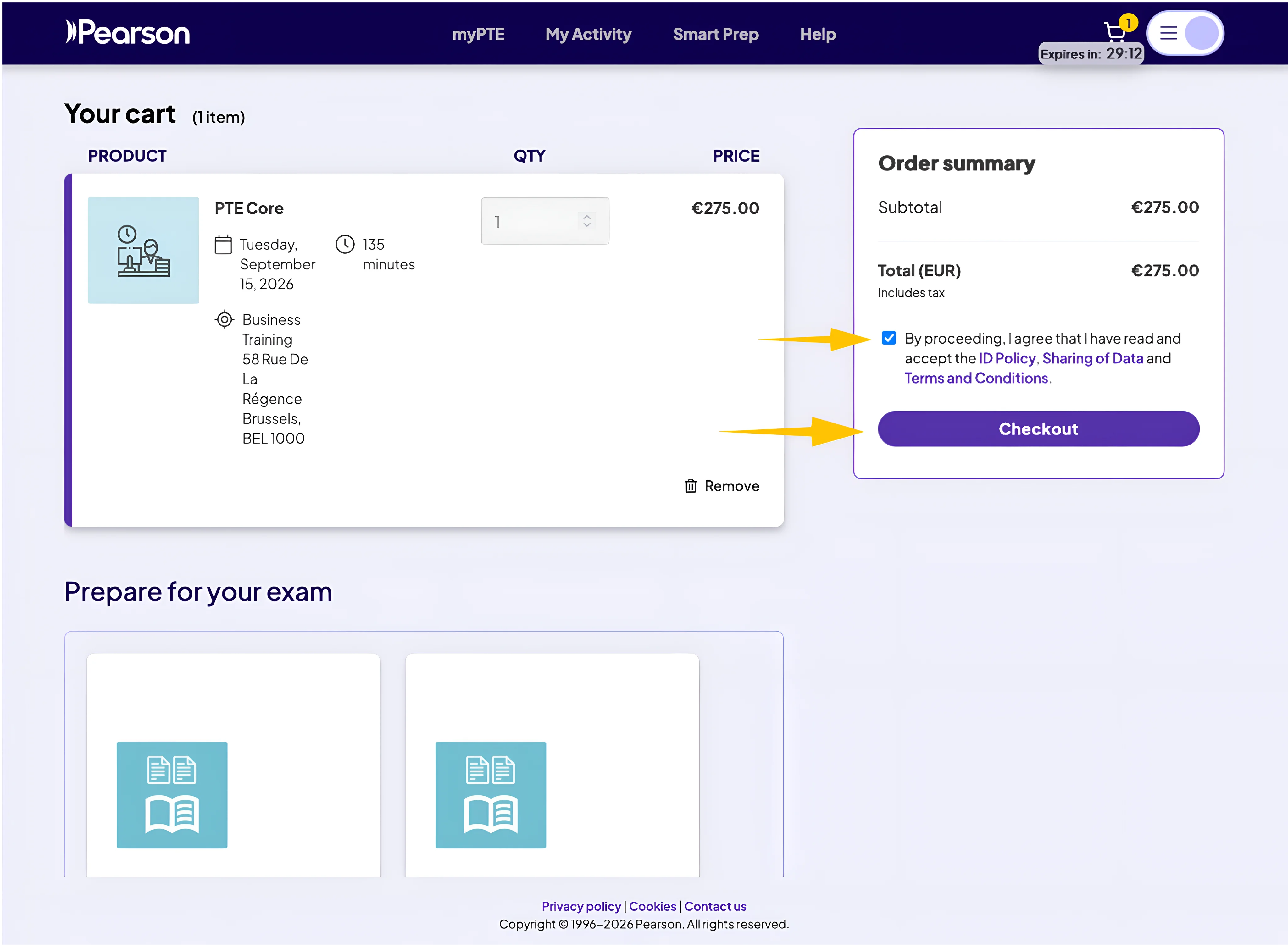Open the shopping cart icon in header
The image size is (1288, 945).
1114,33
